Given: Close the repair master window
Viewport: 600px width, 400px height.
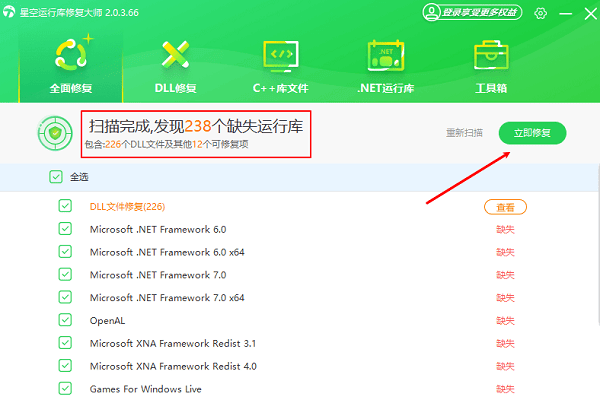Looking at the screenshot, I should [590, 14].
